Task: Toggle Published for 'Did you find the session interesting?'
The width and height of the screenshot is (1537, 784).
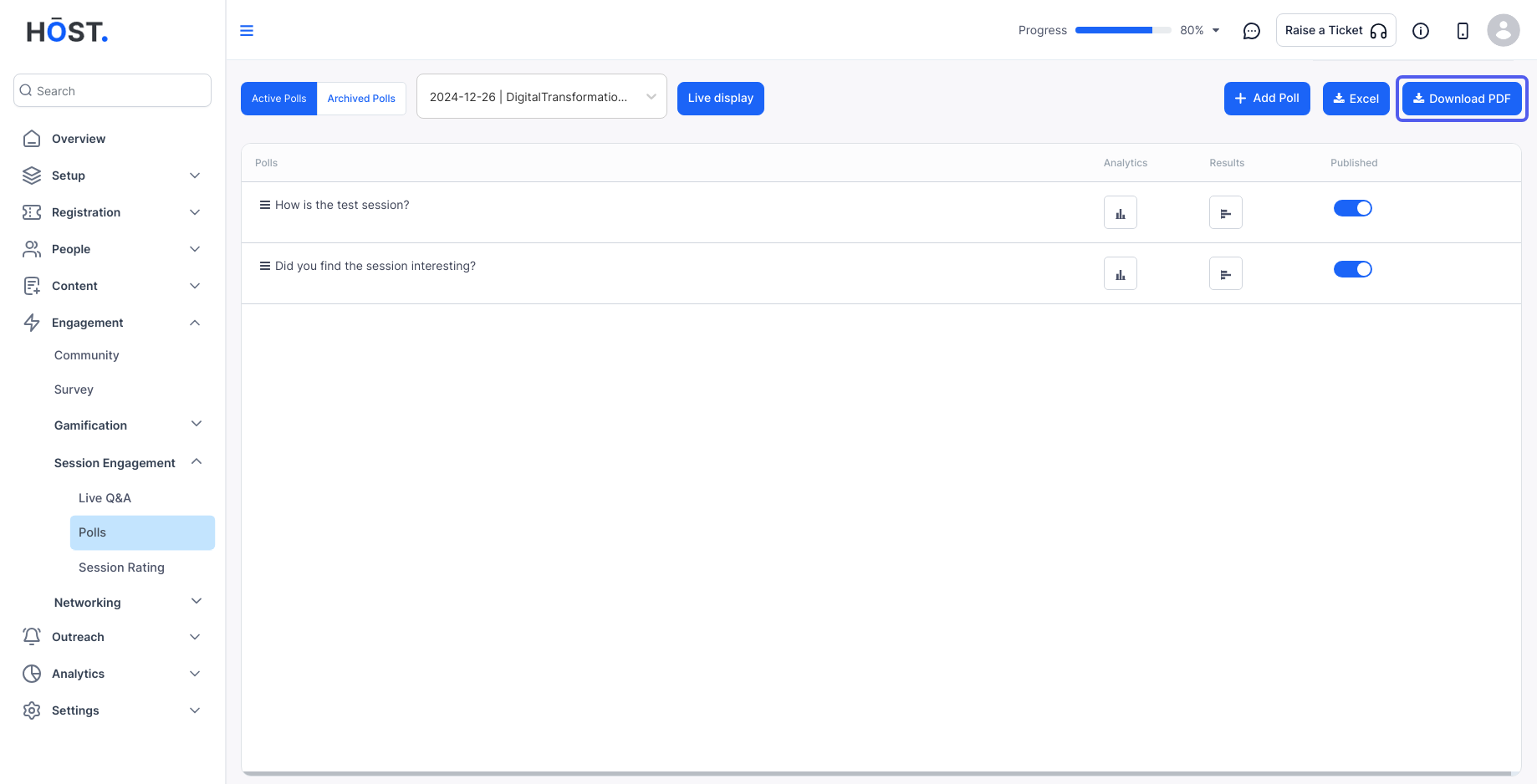Action: pos(1353,269)
